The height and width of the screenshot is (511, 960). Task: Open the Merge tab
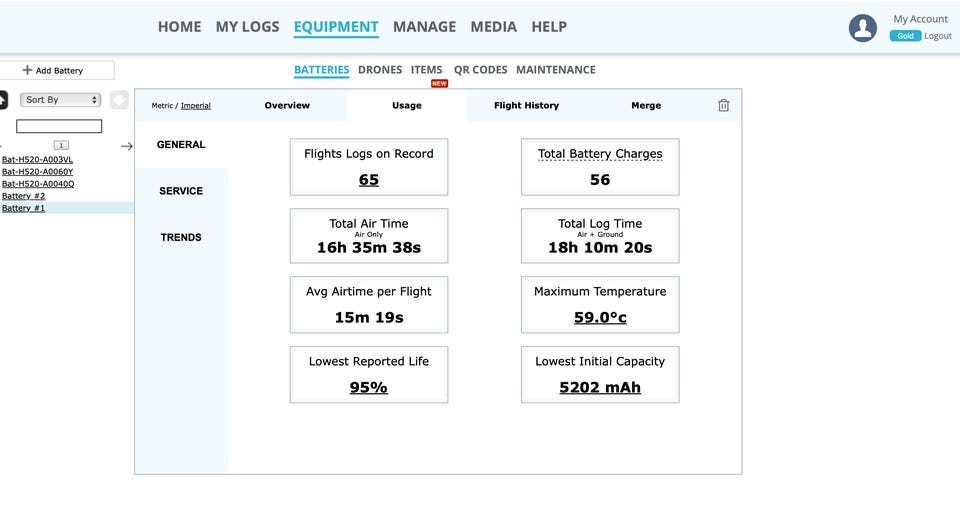click(x=646, y=105)
